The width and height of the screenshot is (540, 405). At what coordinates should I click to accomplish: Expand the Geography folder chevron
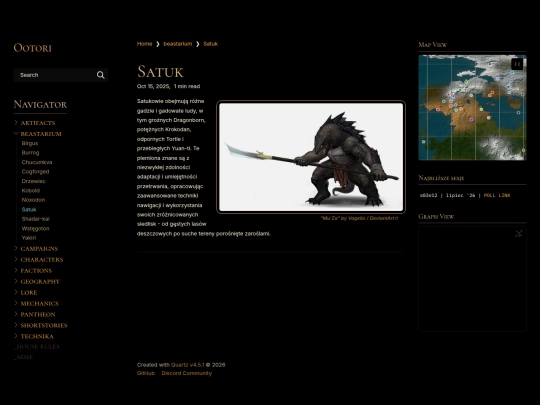(x=16, y=281)
